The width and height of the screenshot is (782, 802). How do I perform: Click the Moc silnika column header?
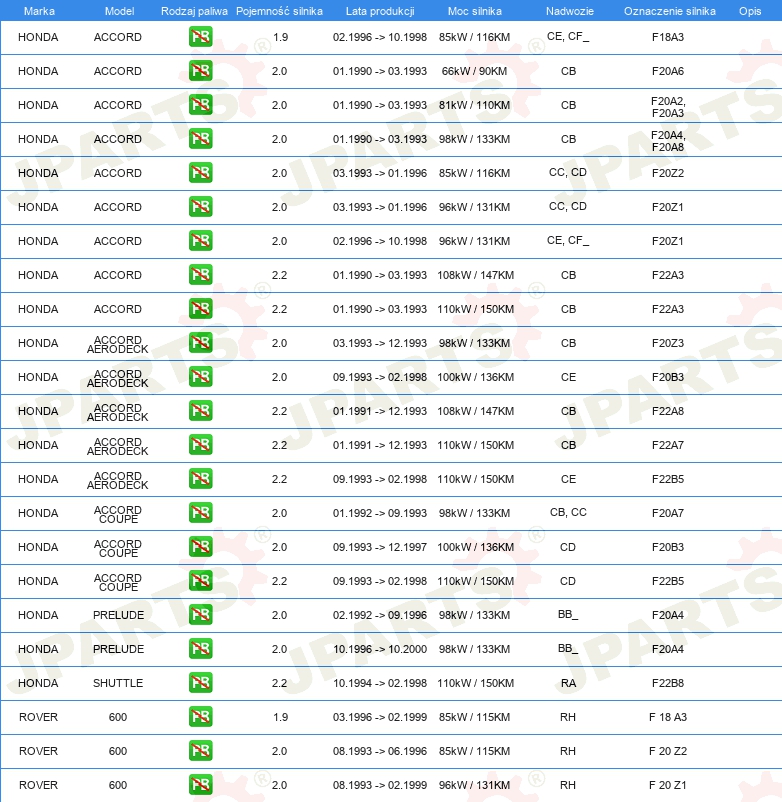[475, 11]
